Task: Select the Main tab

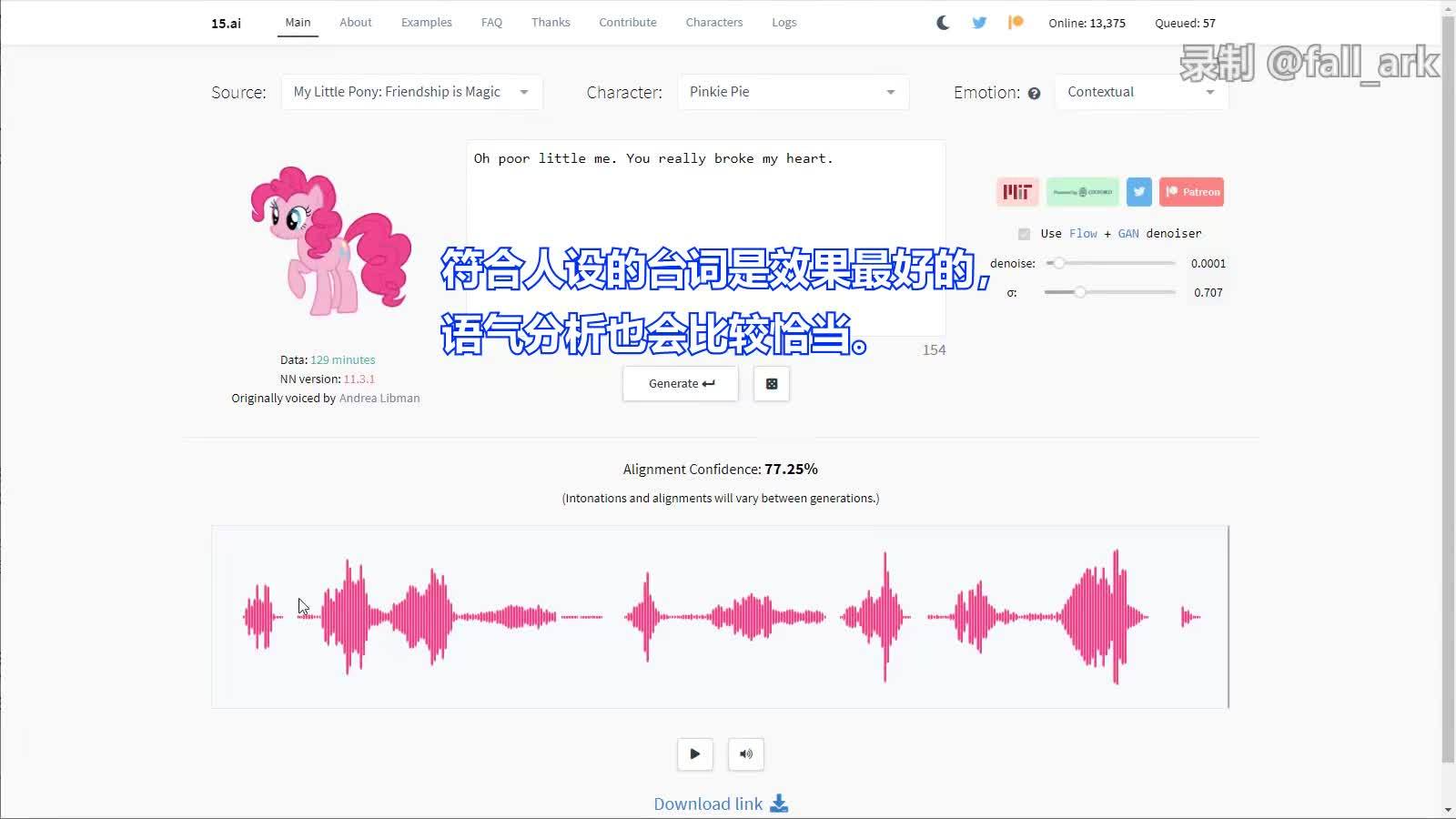Action: point(298,23)
